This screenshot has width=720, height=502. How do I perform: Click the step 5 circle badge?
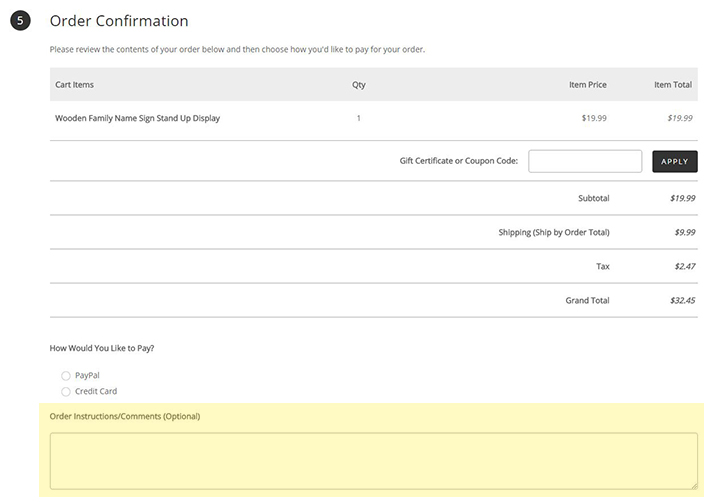[20, 21]
